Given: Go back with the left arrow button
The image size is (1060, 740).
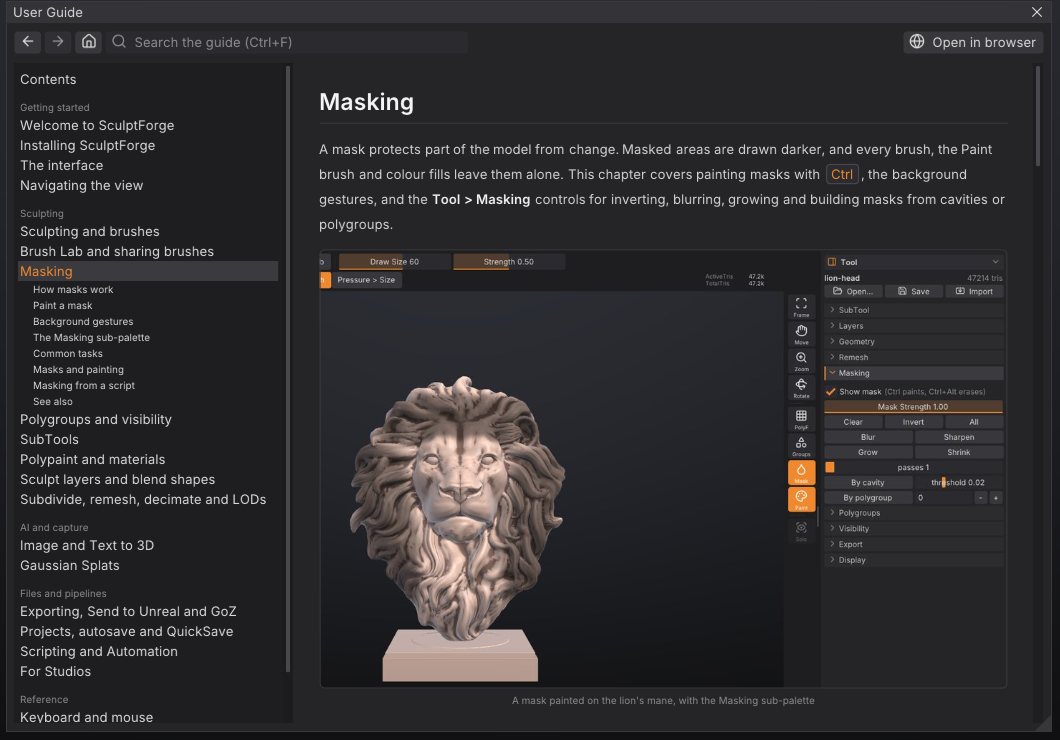Looking at the screenshot, I should click(28, 42).
